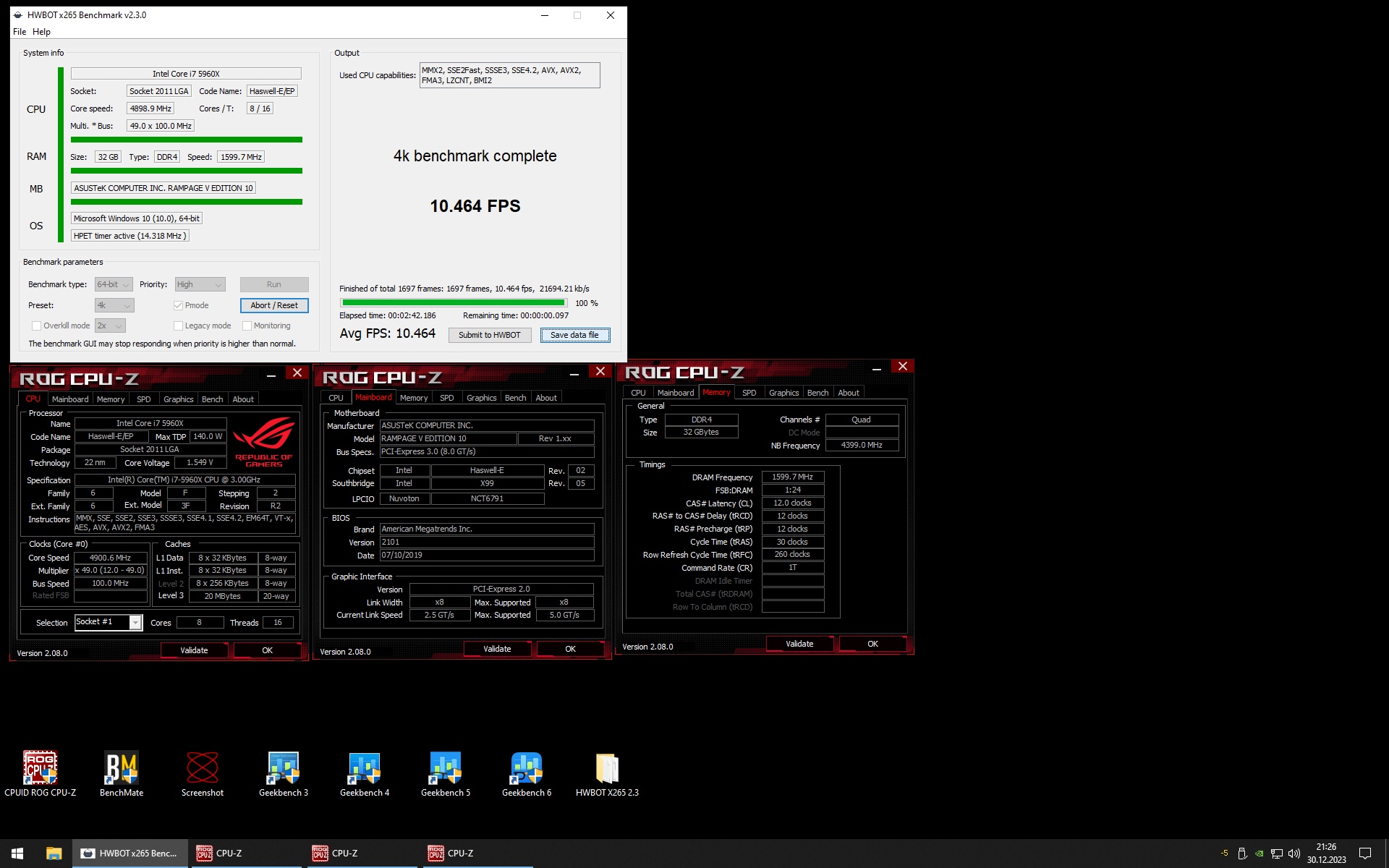Click the HPET timer active field
Screen dimensions: 1389x868
coord(130,236)
